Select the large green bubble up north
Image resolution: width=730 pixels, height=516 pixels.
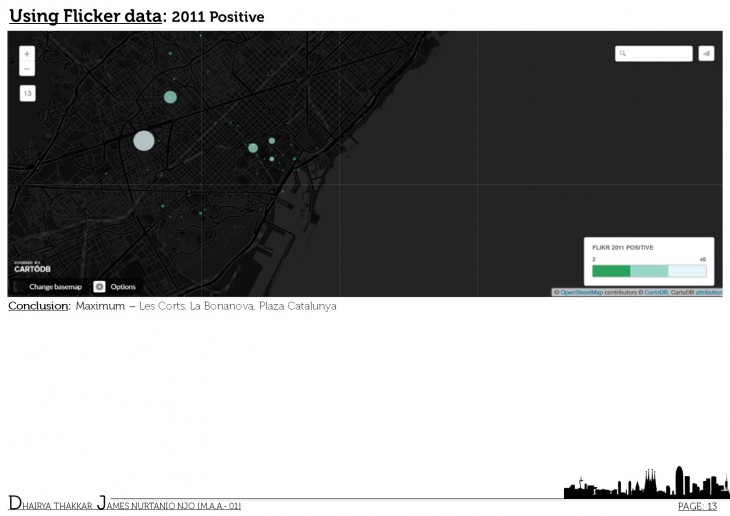tap(170, 97)
